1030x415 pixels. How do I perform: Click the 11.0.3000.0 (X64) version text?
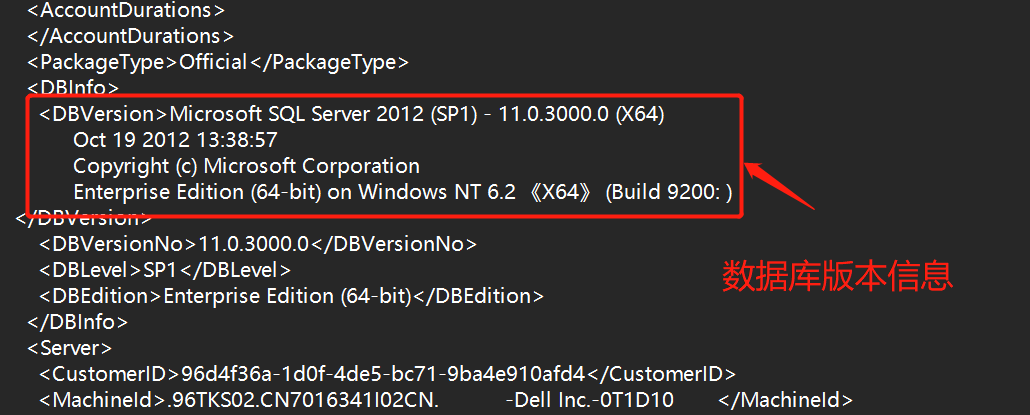582,114
